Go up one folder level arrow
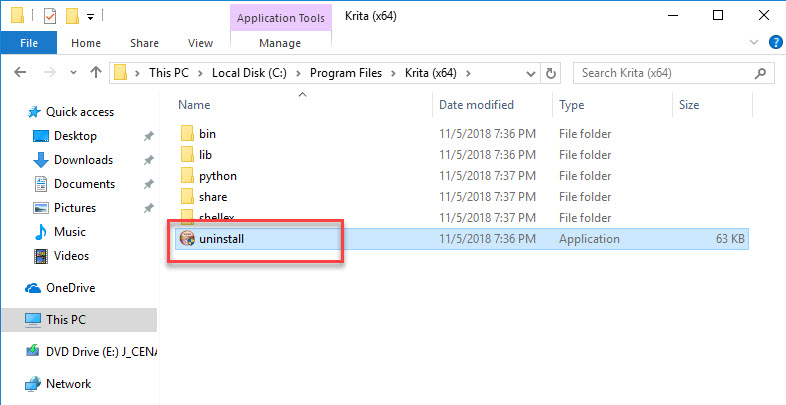Viewport: 786px width, 405px height. click(x=96, y=73)
